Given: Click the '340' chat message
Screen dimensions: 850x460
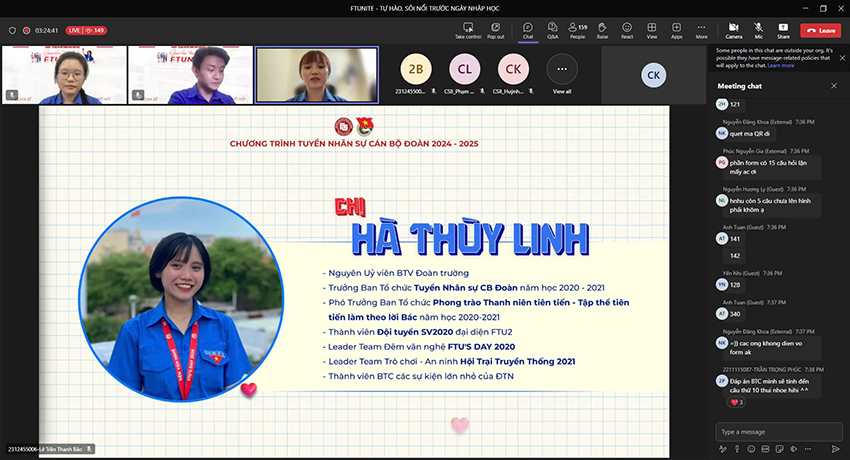Looking at the screenshot, I should click(x=735, y=314).
